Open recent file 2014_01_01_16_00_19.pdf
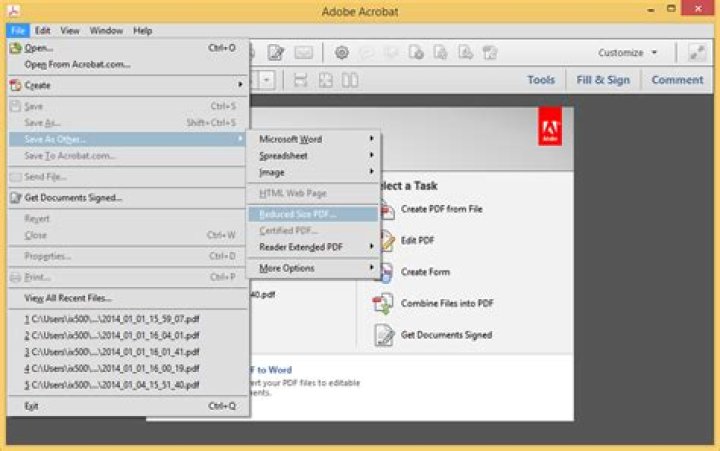720x451 pixels. click(x=128, y=368)
